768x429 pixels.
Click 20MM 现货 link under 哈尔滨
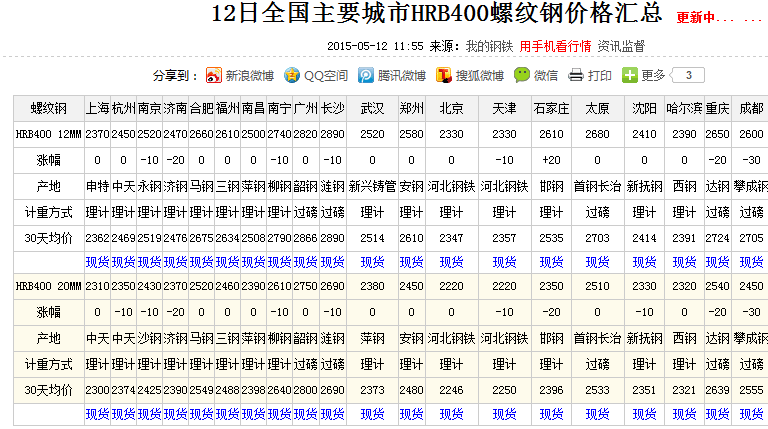coord(684,414)
